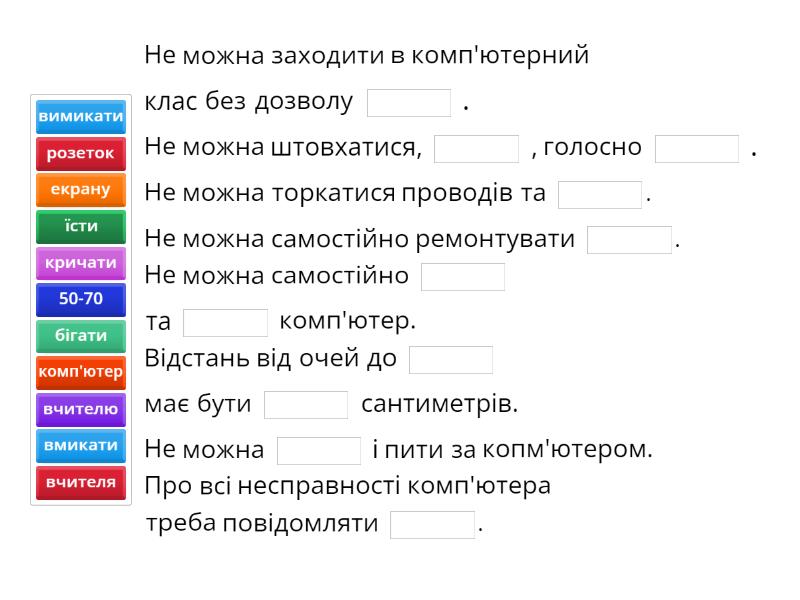
Task: Pick the green 'бігати' word tile
Action: click(x=81, y=336)
